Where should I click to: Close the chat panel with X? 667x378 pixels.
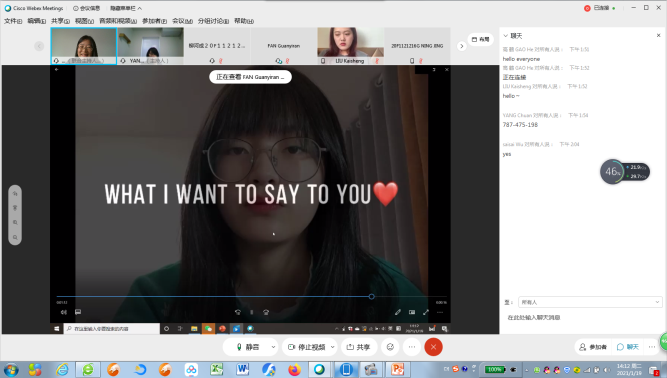[658, 35]
